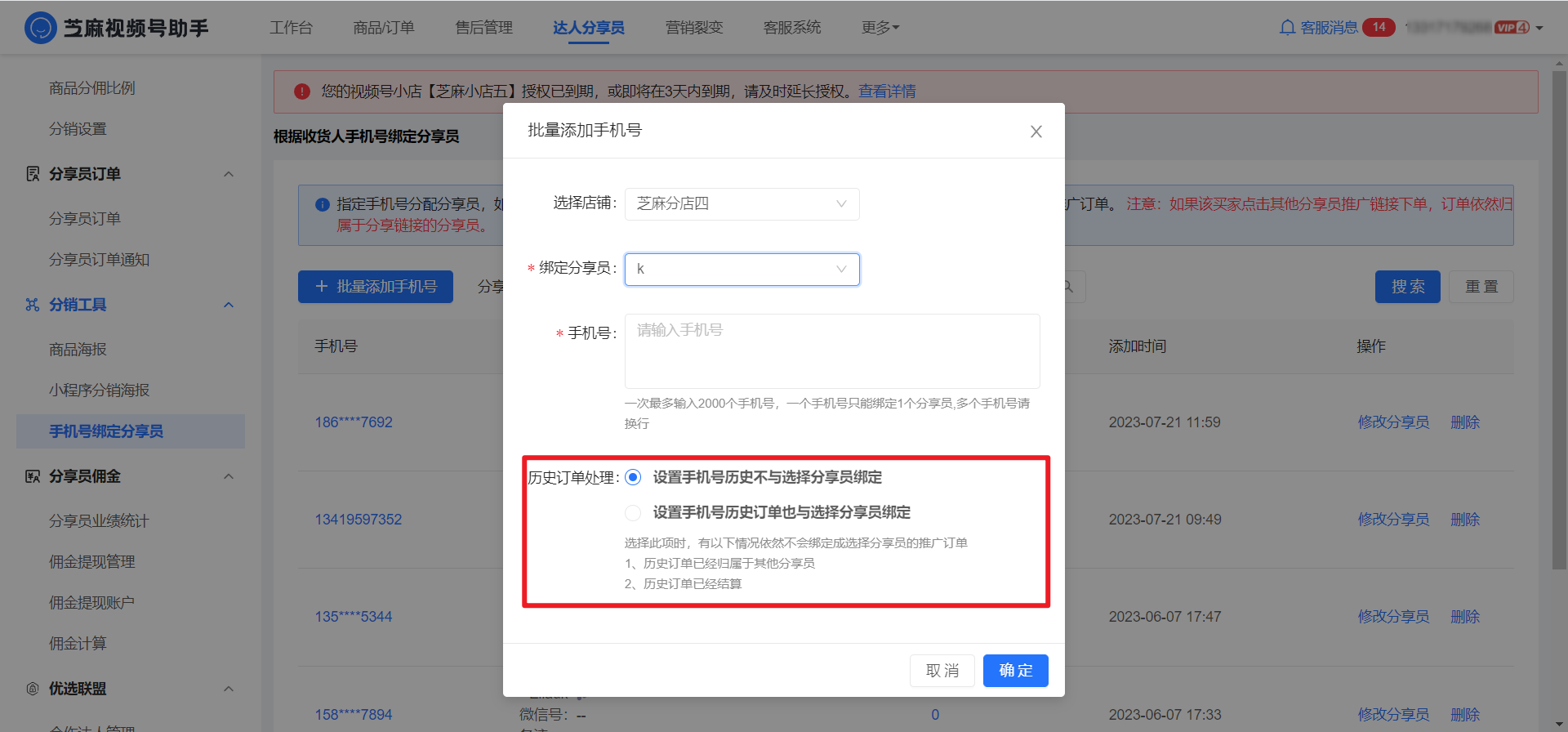Click 删除 for the 158****7894 row

(x=1465, y=715)
